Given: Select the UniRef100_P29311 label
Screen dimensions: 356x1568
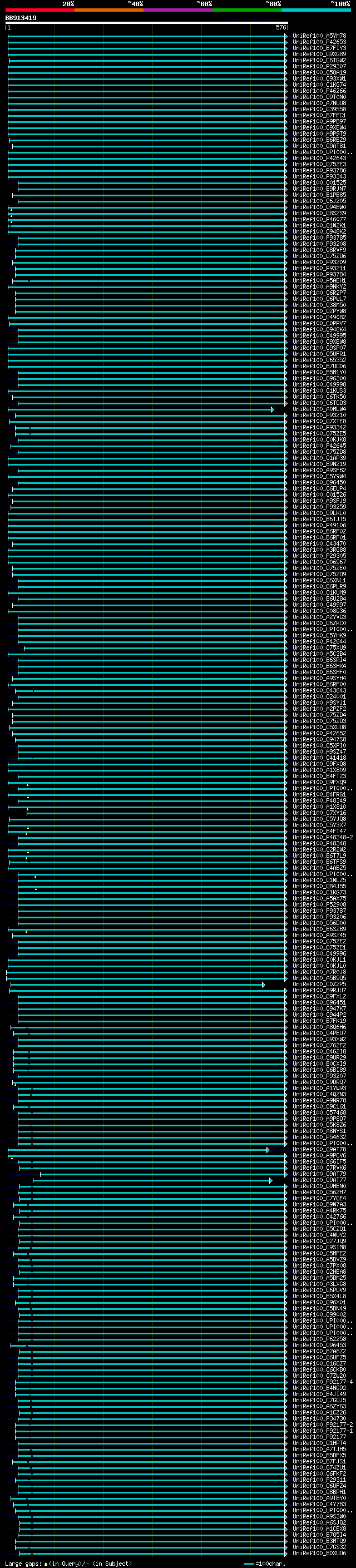Looking at the screenshot, I should pyautogui.click(x=319, y=1479).
